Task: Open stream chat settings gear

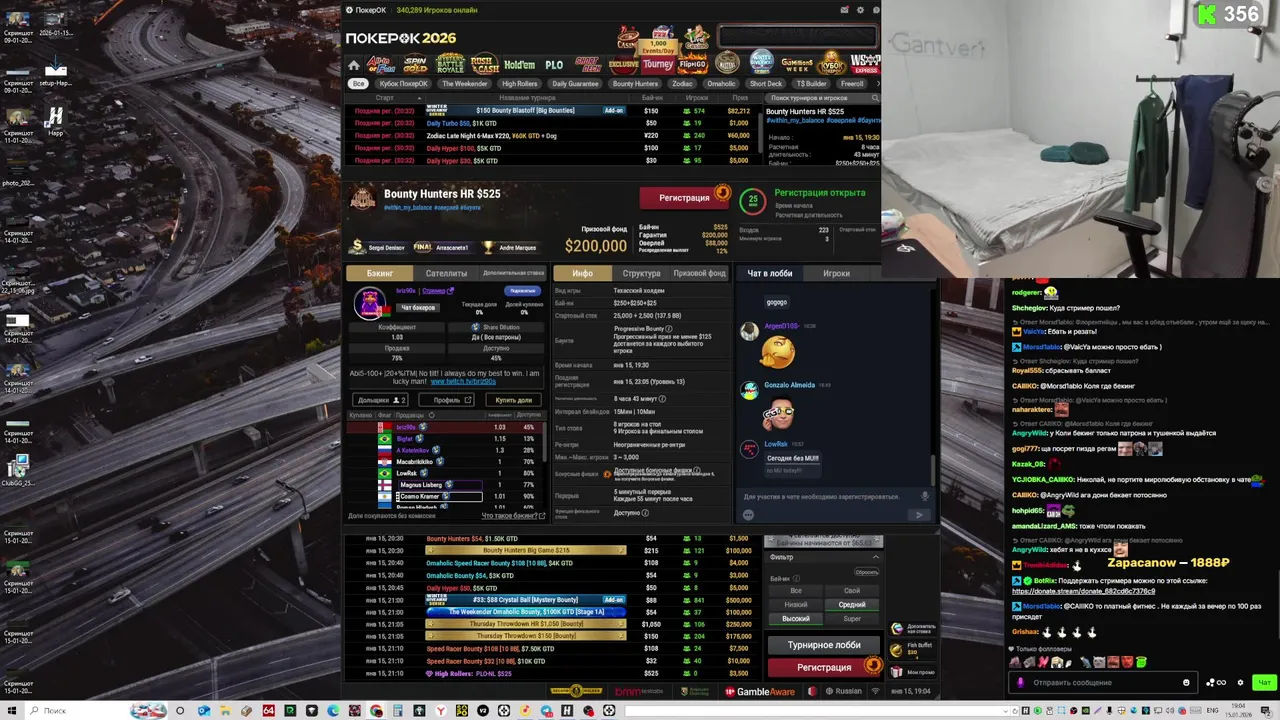Action: (x=1241, y=682)
